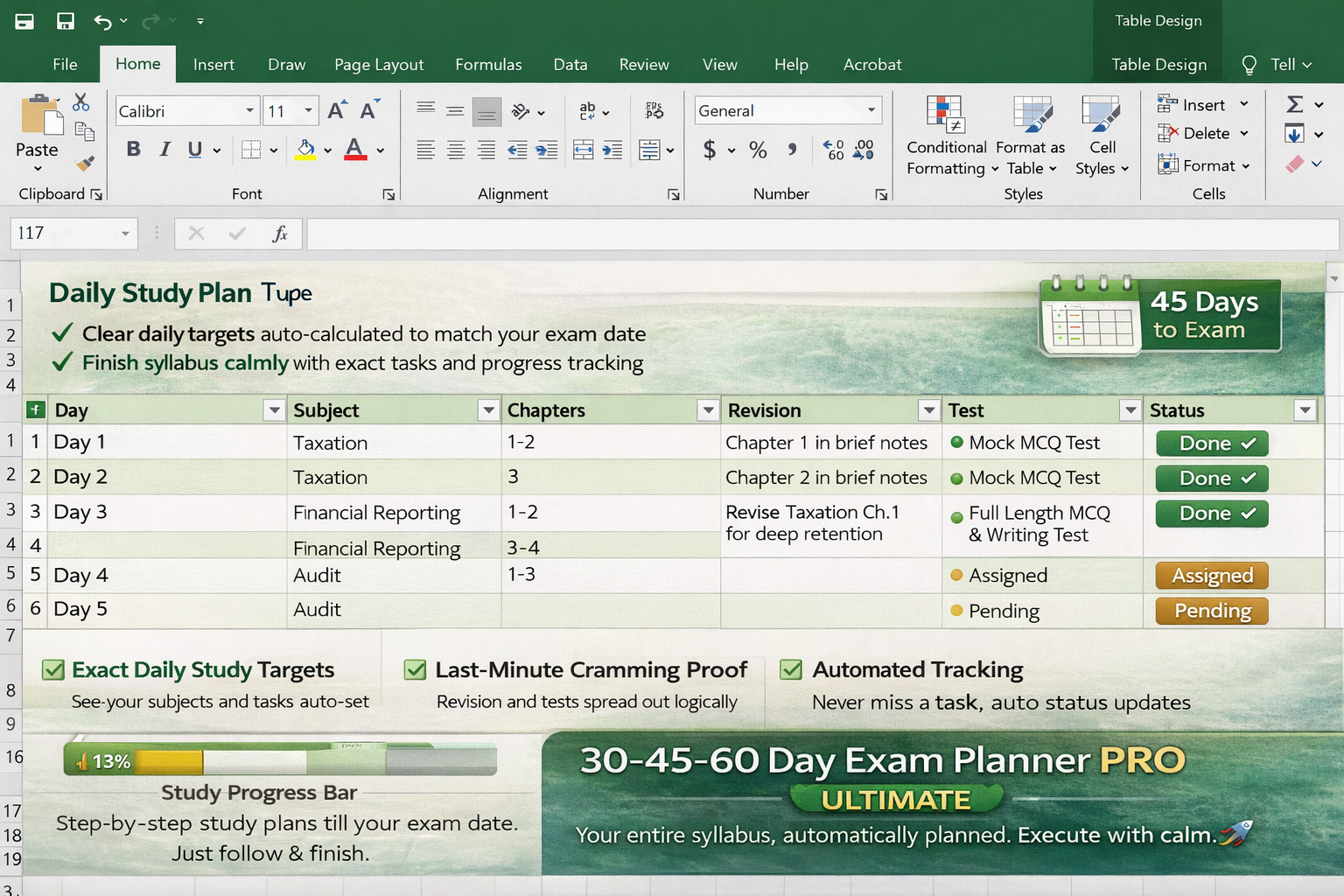The width and height of the screenshot is (1344, 896).
Task: Switch to the Formulas ribbon tab
Action: tap(488, 64)
